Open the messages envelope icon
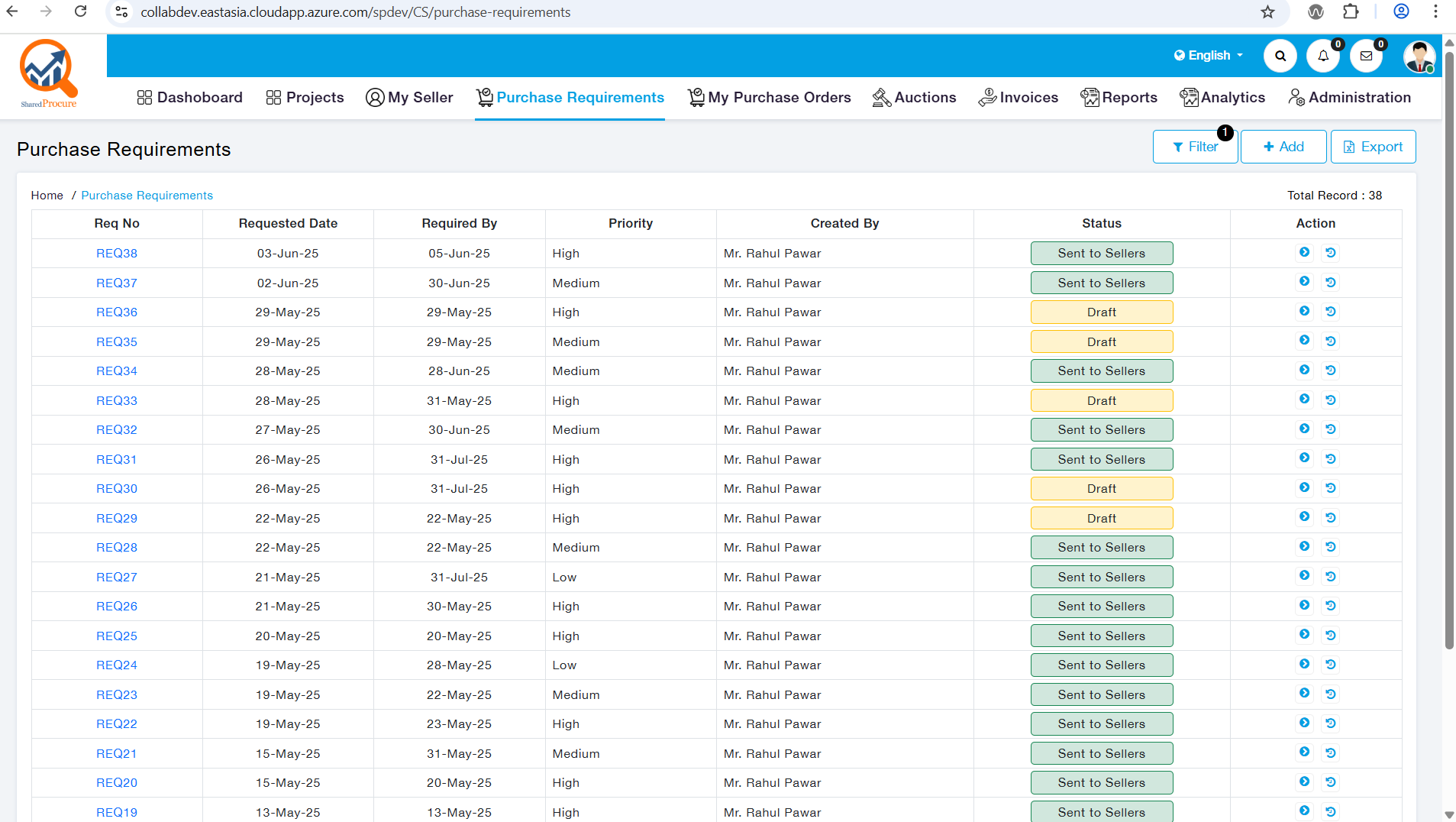This screenshot has height=822, width=1456. point(1366,56)
